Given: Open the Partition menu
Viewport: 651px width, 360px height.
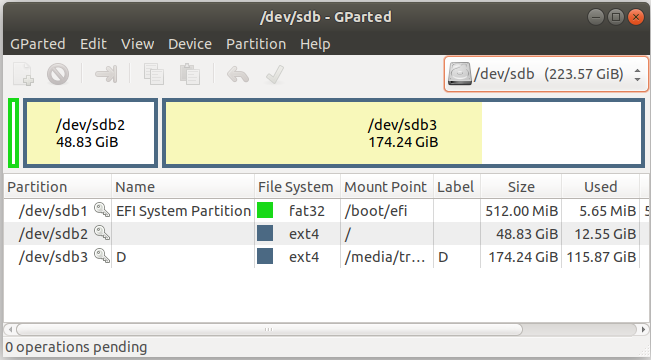Looking at the screenshot, I should 256,44.
